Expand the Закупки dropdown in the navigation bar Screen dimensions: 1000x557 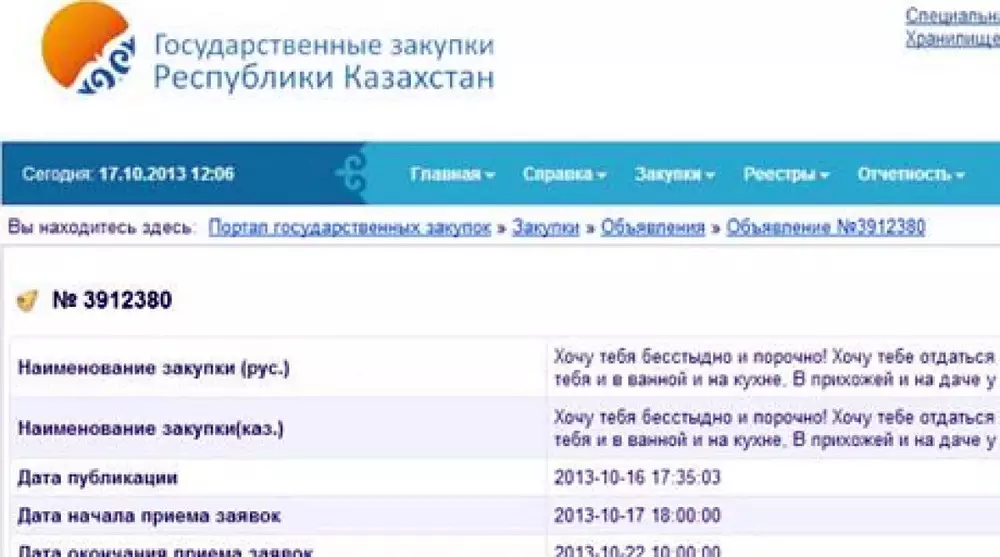[674, 174]
